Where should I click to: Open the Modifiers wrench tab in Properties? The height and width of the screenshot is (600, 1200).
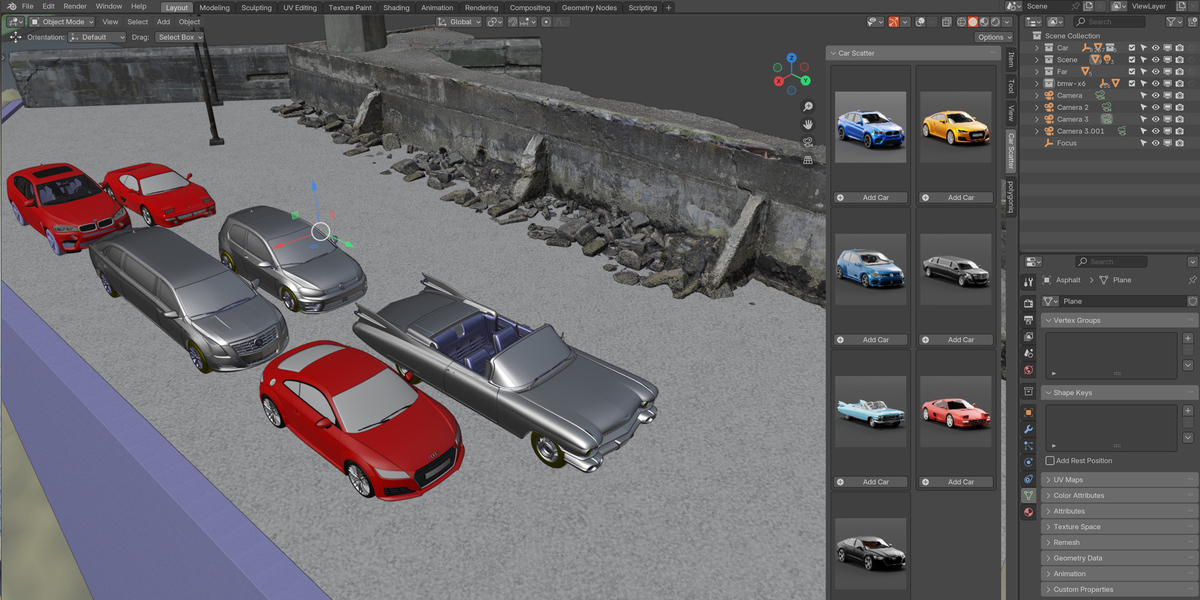coord(1028,429)
